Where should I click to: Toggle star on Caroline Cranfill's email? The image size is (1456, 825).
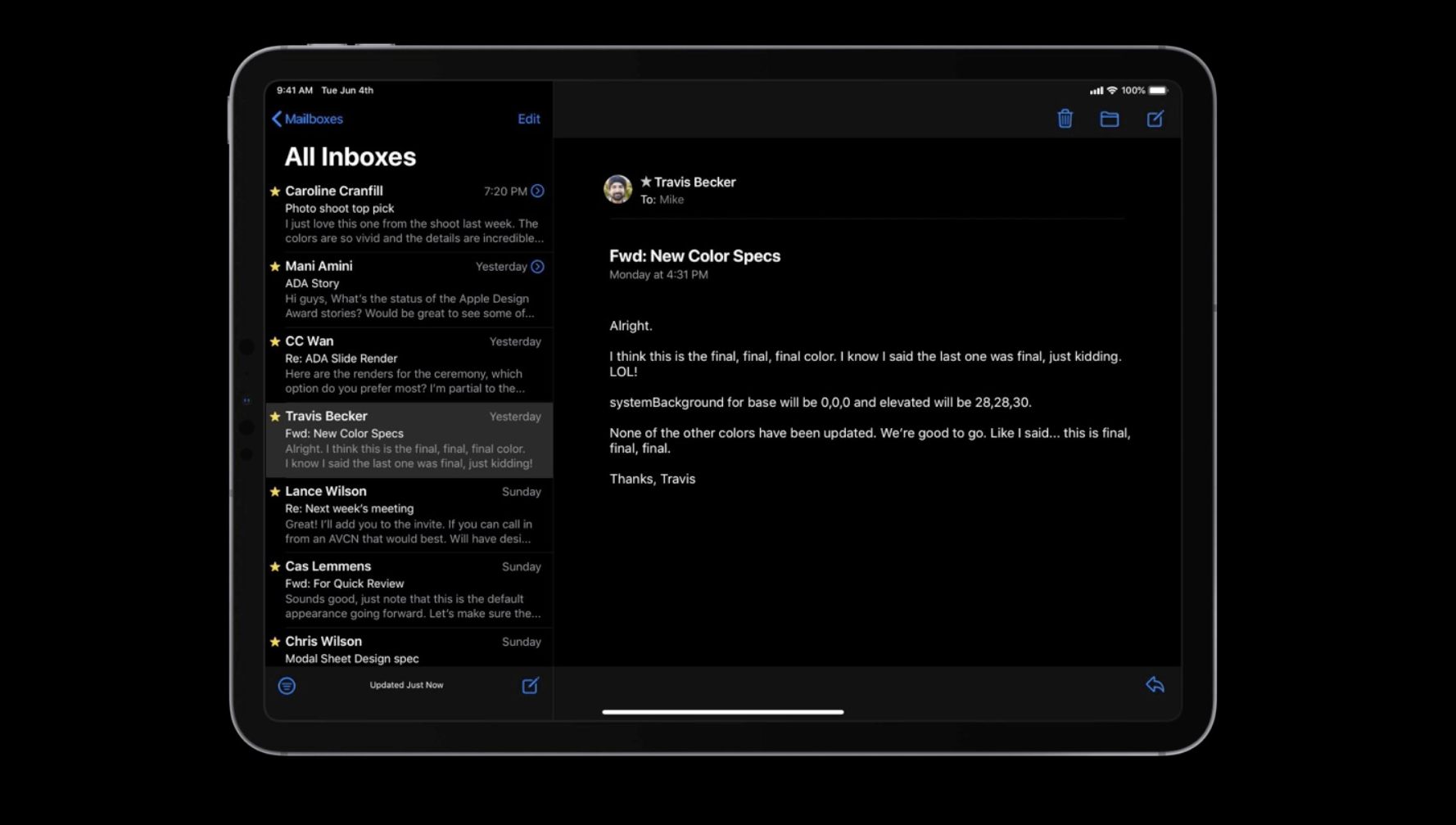click(275, 192)
